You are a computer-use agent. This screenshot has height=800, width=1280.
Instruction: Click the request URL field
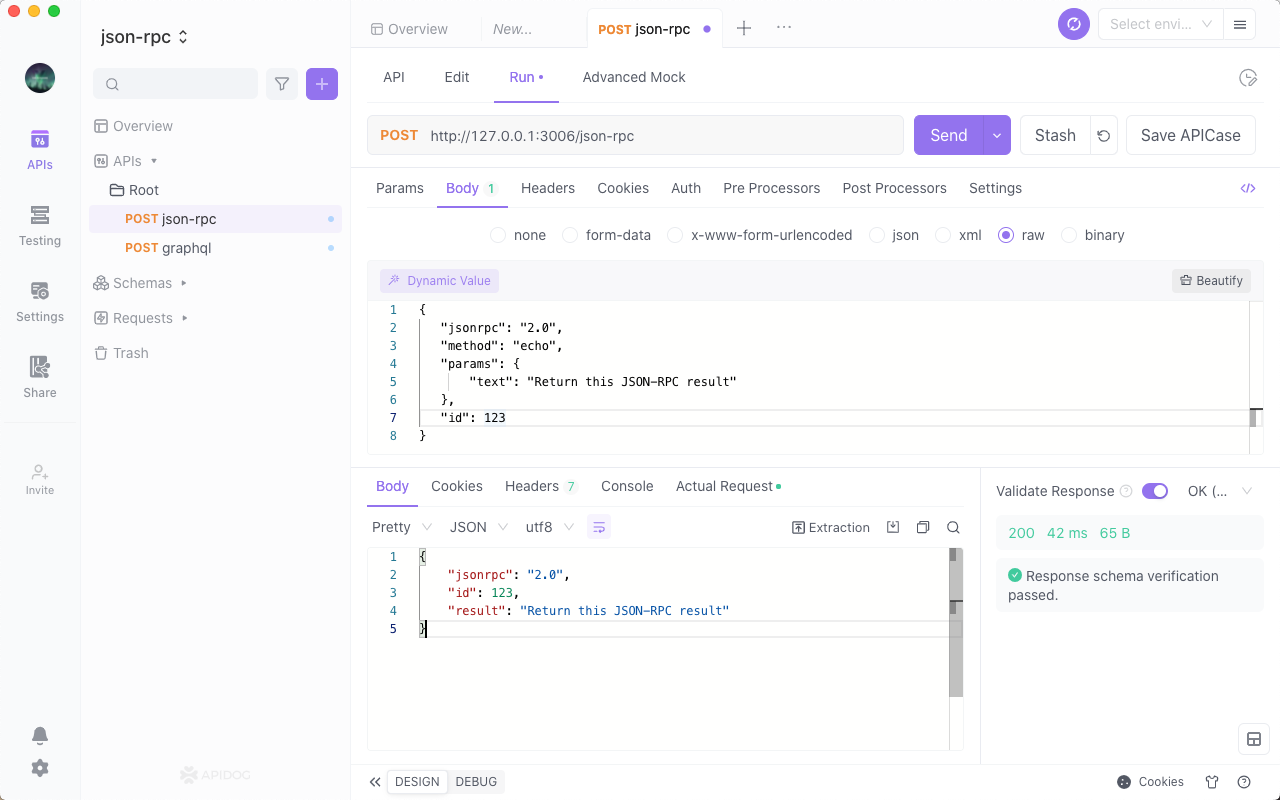[635, 135]
